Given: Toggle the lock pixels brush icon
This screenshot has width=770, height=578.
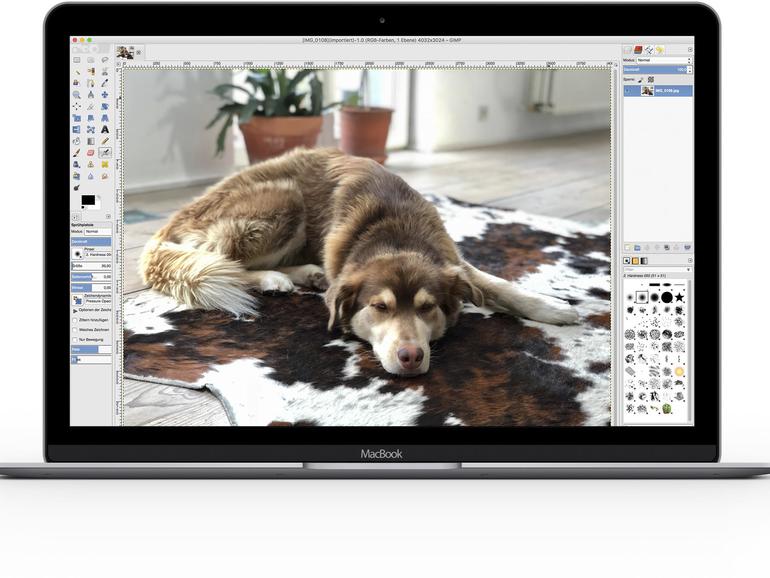Looking at the screenshot, I should point(640,81).
